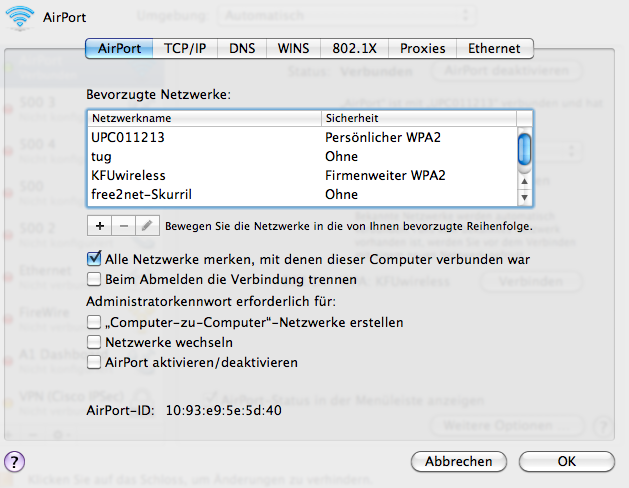Remove network using the minus button
This screenshot has width=629, height=488.
(124, 226)
